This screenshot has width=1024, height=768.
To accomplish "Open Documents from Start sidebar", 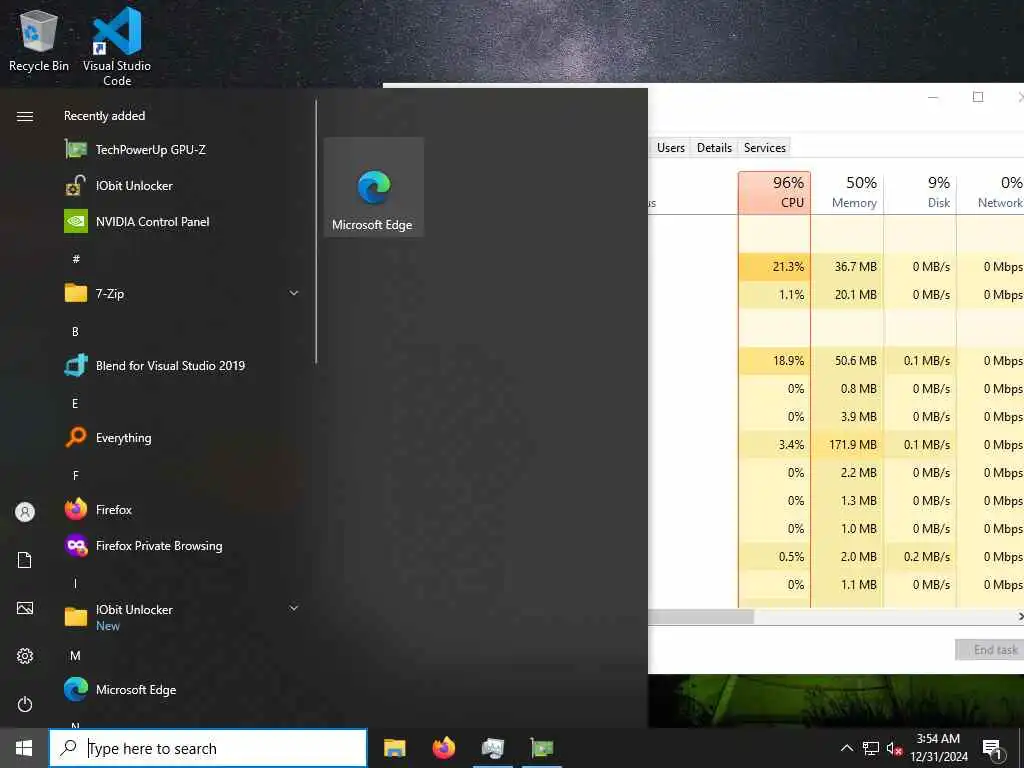I will pyautogui.click(x=25, y=560).
